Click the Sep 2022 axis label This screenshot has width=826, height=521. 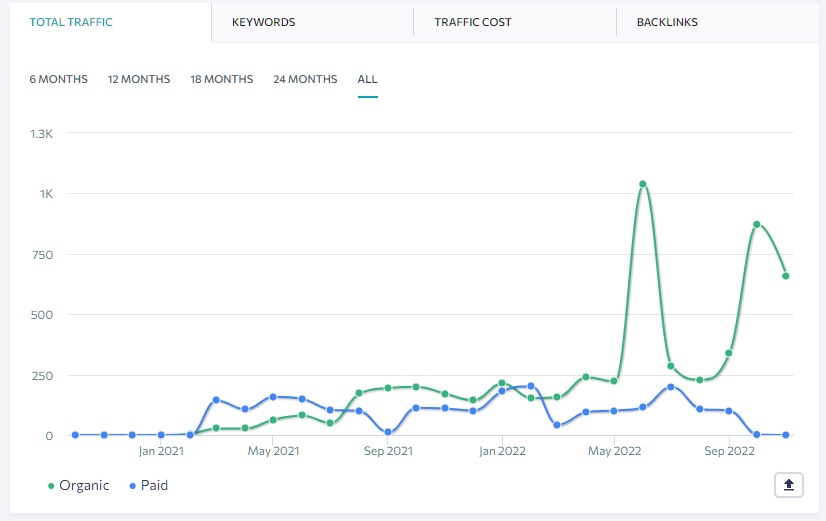point(730,451)
